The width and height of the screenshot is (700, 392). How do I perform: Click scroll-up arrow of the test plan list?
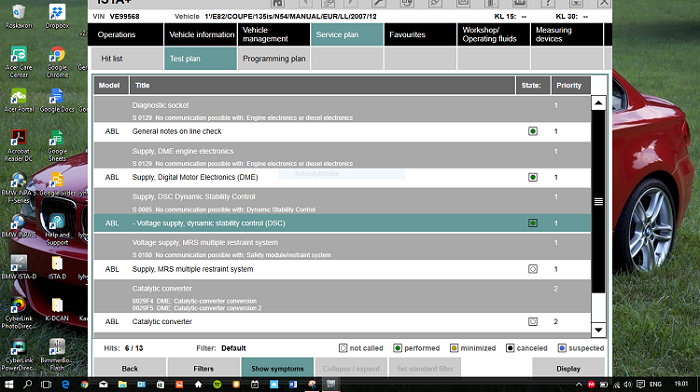pyautogui.click(x=599, y=103)
